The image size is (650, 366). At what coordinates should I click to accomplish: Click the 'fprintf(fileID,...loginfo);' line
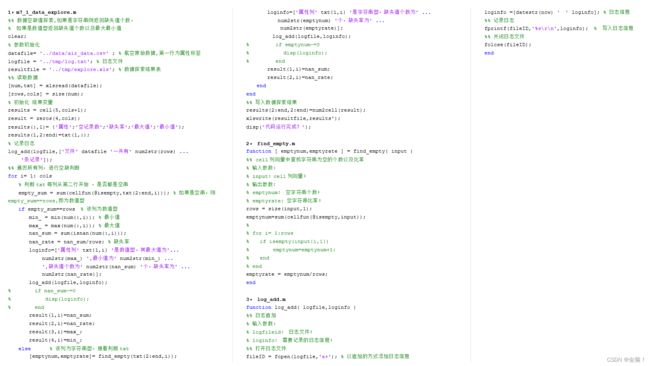[x=559, y=28]
